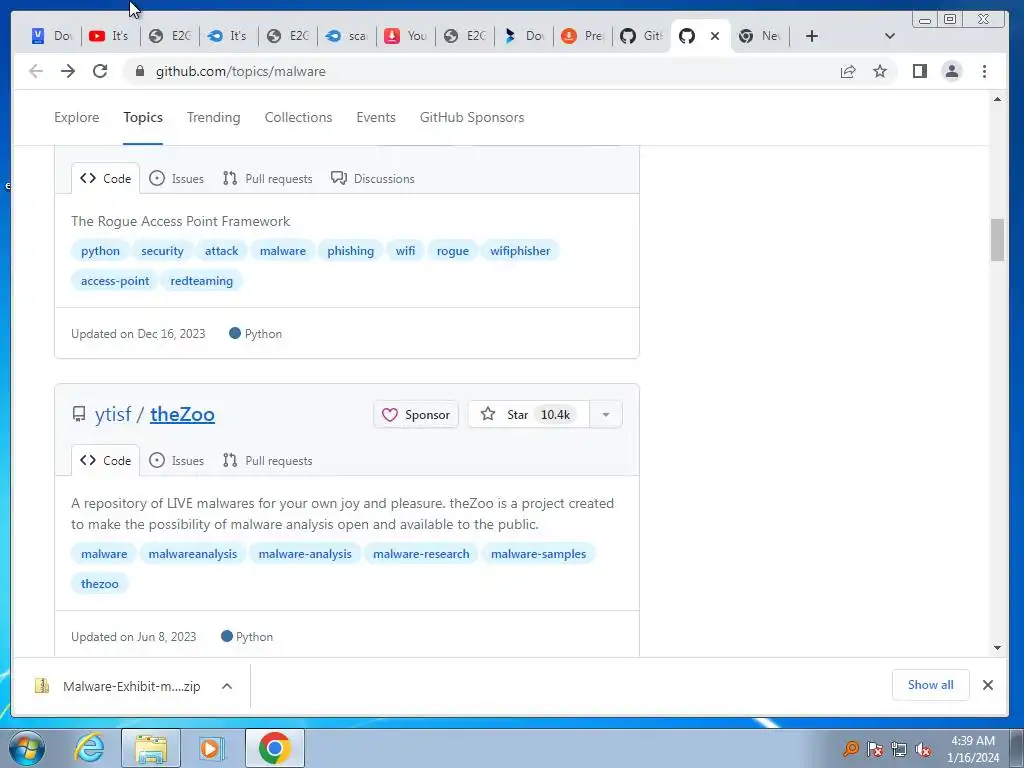Select the thezoo topic tag
Viewport: 1024px width, 768px height.
pos(100,584)
